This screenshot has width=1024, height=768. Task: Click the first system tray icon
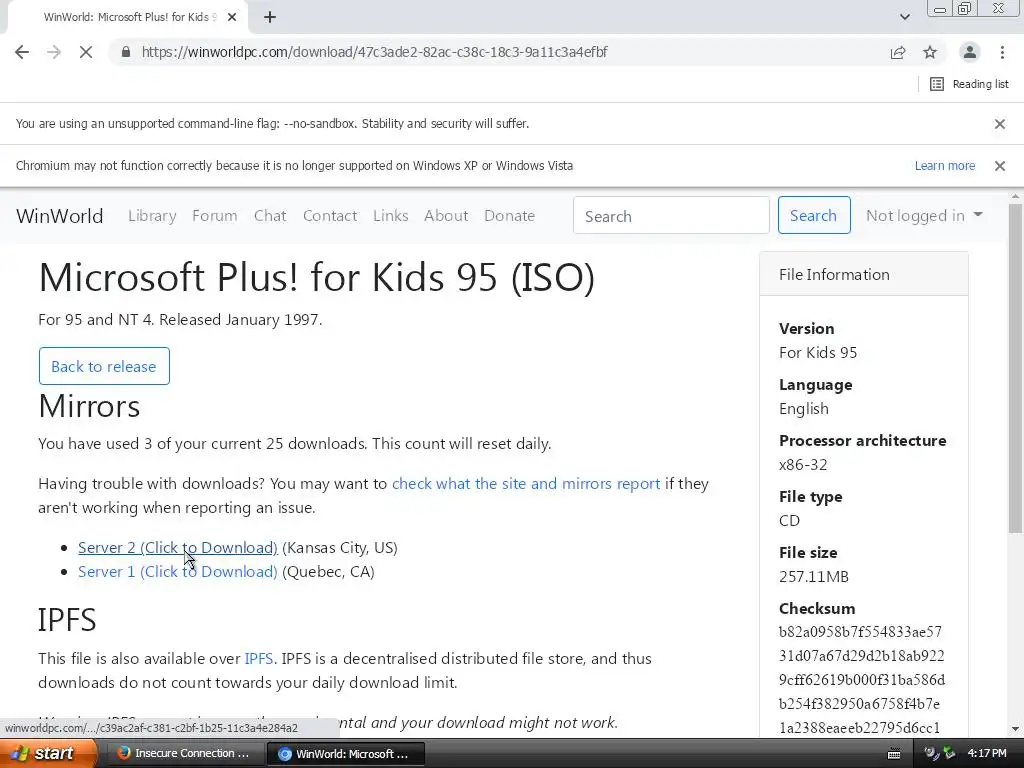pos(931,754)
